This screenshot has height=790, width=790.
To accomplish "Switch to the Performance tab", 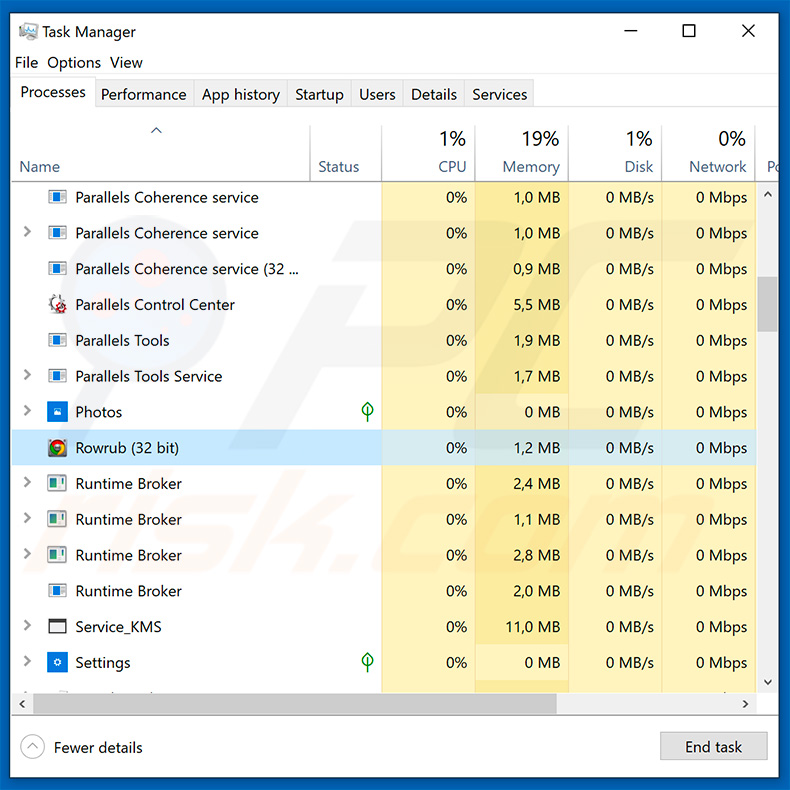I will [144, 94].
